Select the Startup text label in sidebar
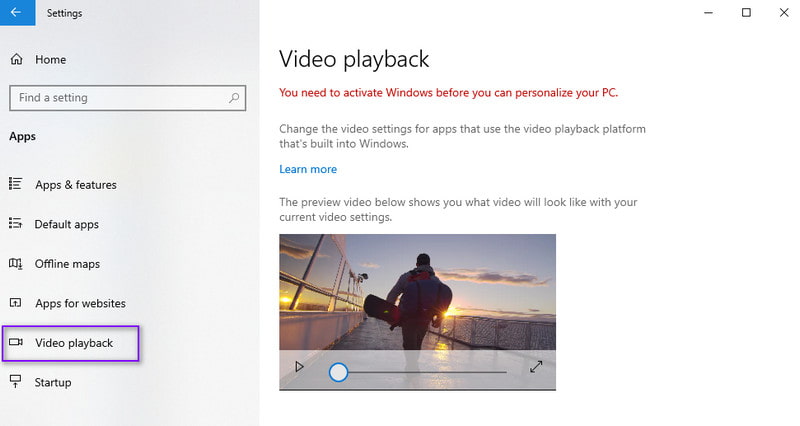 53,382
